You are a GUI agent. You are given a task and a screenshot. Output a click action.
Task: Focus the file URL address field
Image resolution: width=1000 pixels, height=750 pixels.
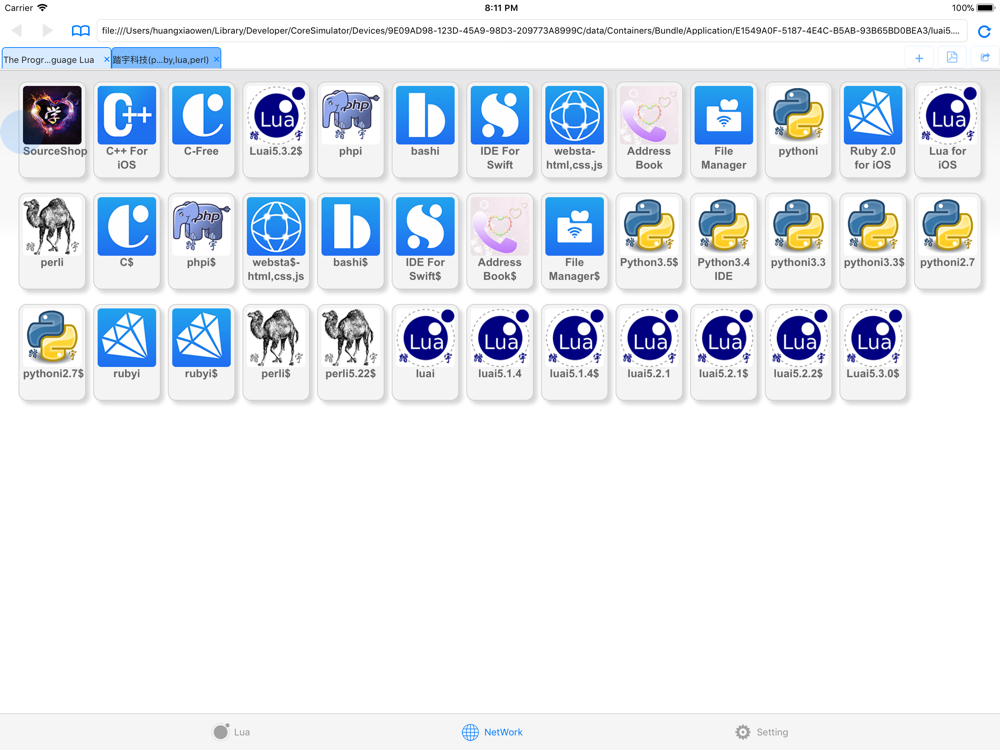(x=532, y=31)
